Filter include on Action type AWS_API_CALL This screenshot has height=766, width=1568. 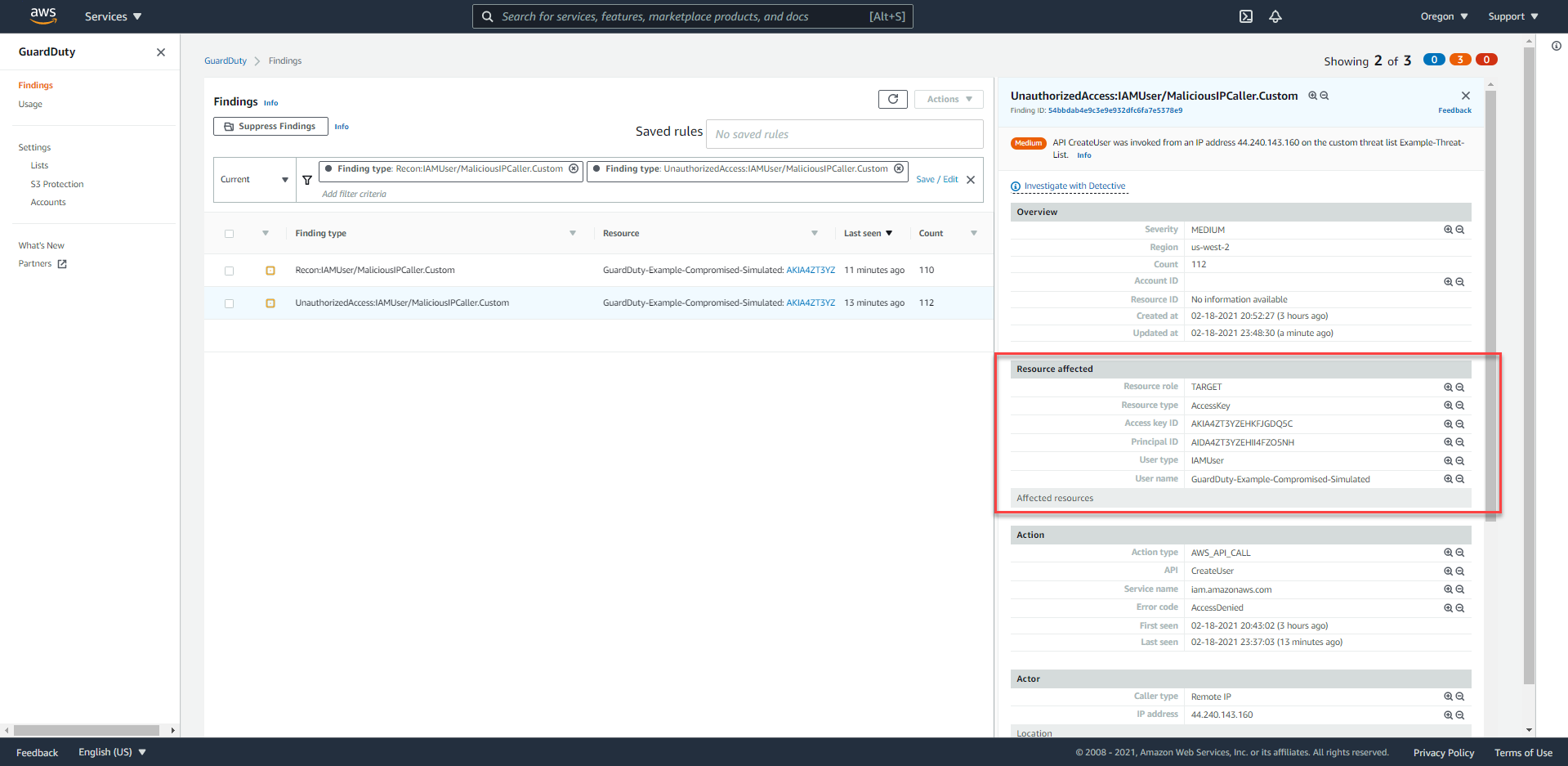tap(1448, 553)
